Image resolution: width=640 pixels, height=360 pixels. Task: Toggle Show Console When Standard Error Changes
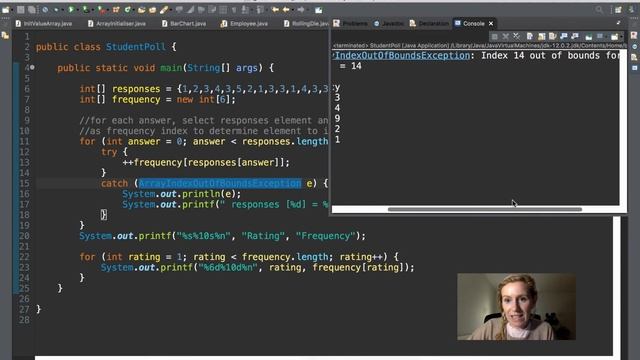coord(575,37)
